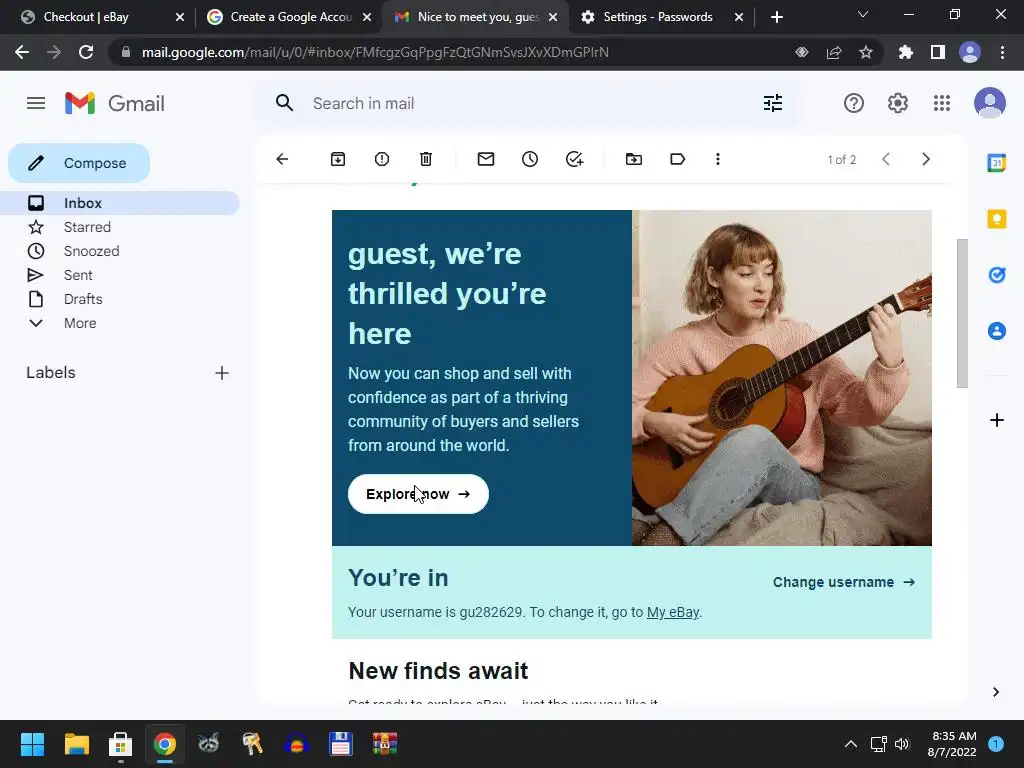This screenshot has width=1024, height=768.
Task: Add email to Tasks
Action: [x=574, y=159]
